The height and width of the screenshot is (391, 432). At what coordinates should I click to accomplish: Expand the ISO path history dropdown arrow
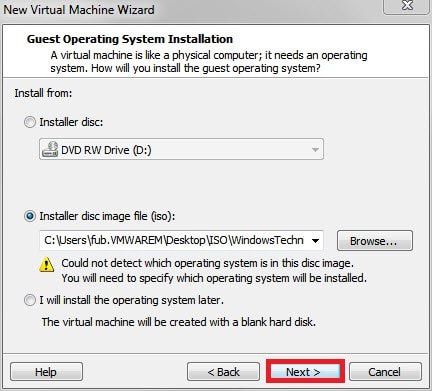(x=315, y=240)
